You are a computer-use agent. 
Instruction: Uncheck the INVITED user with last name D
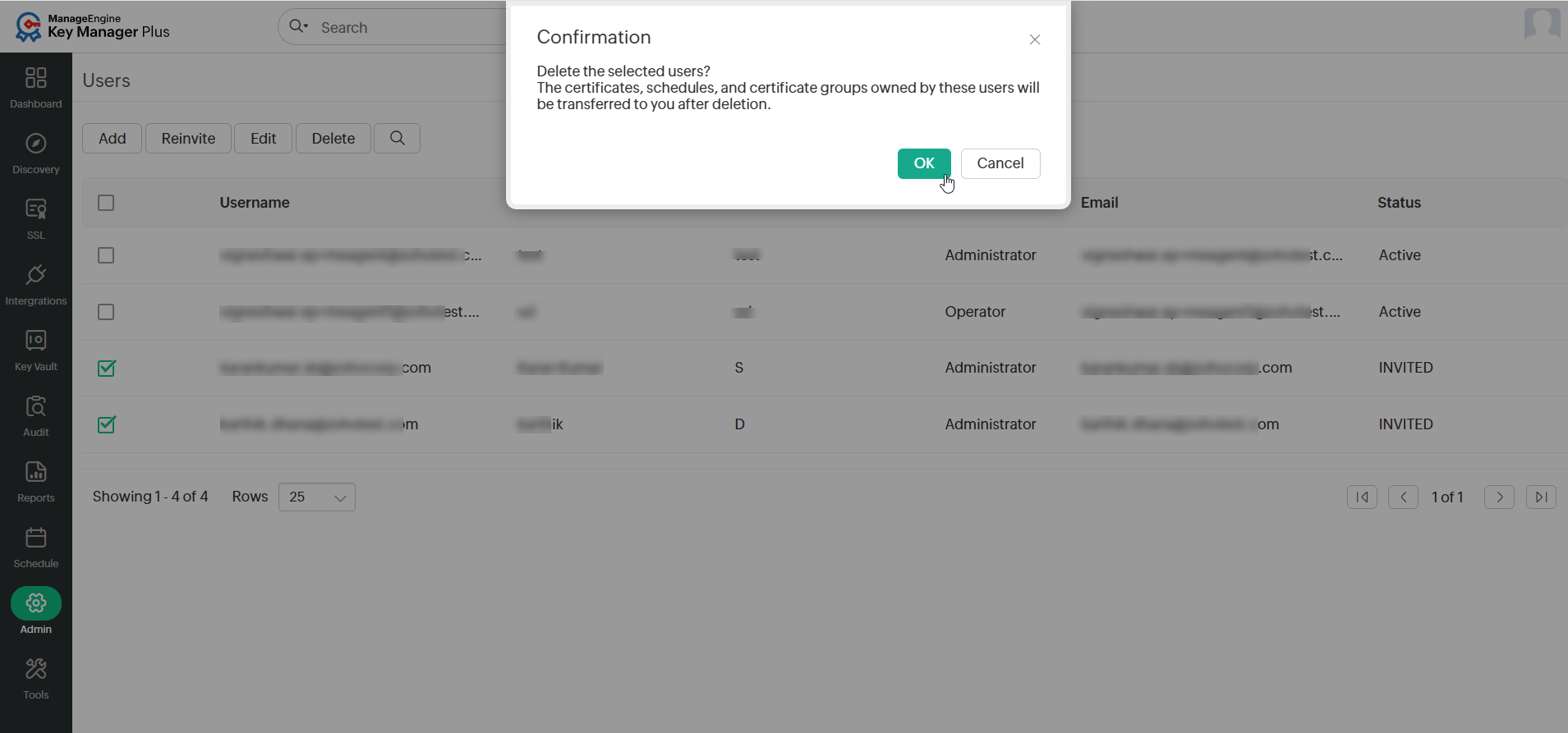[106, 424]
